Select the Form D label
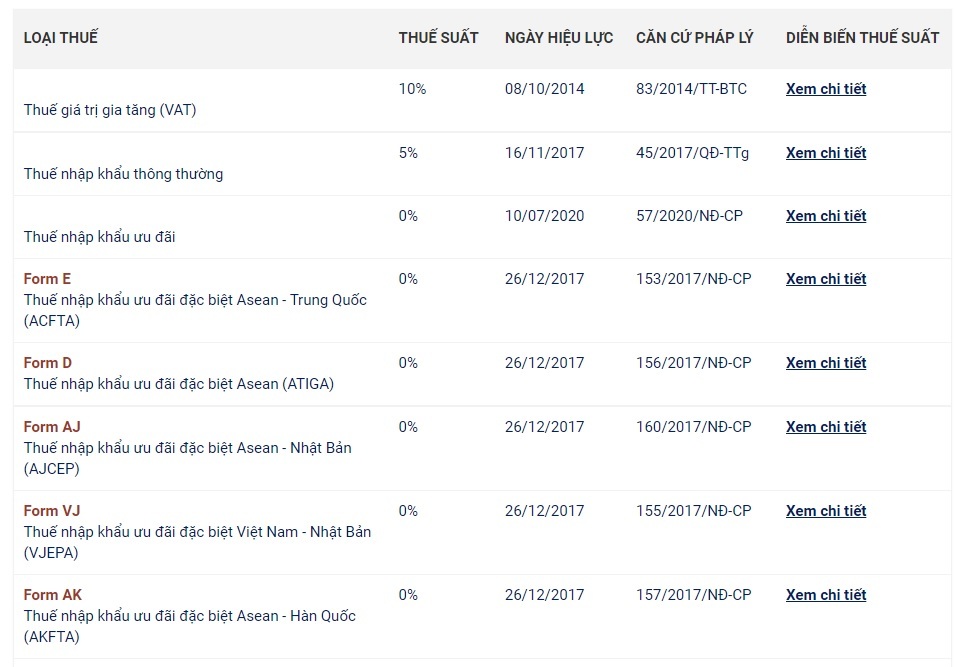This screenshot has width=965, height=667. pyautogui.click(x=46, y=363)
